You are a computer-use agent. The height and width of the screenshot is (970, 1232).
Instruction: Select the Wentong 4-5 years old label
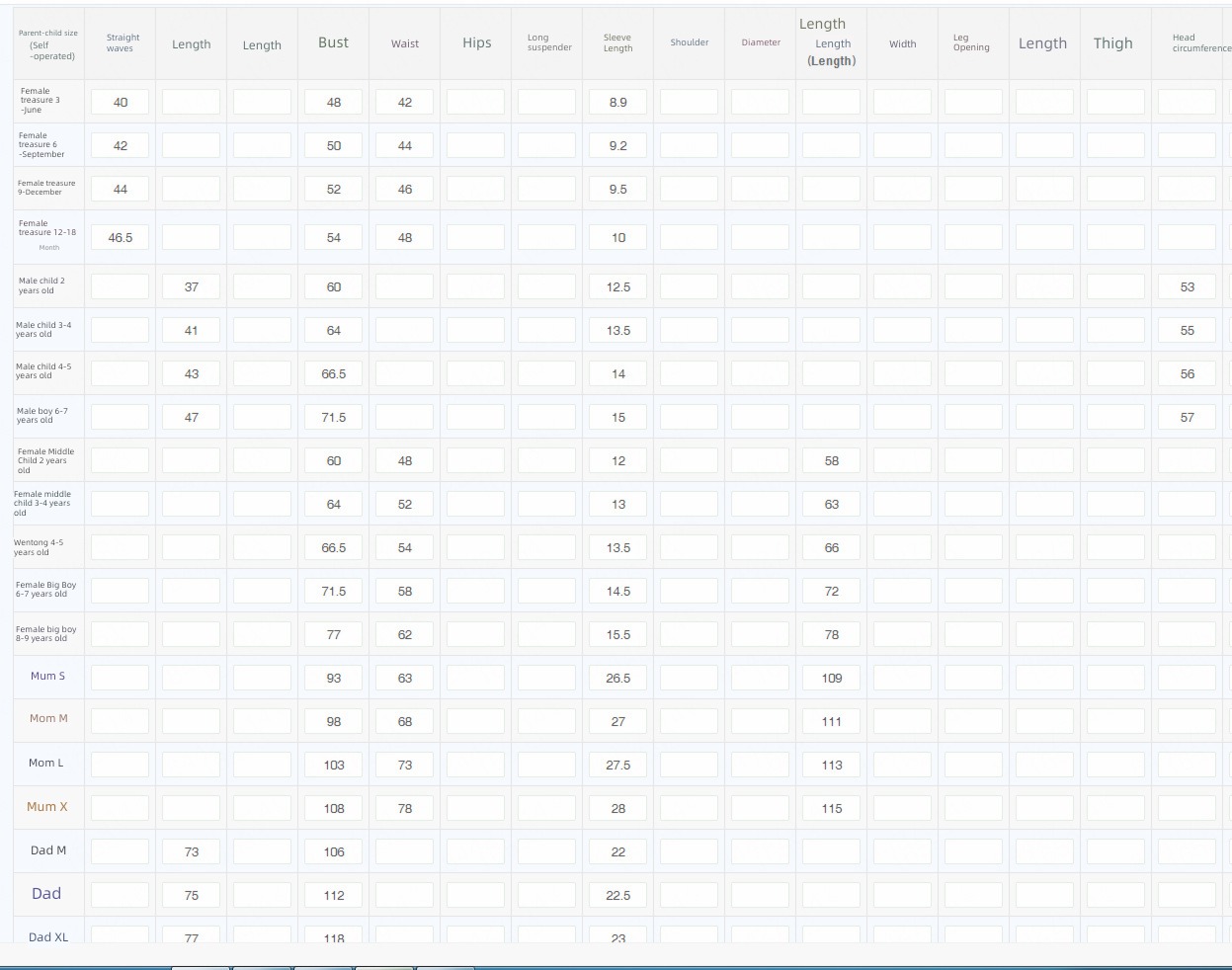39,547
